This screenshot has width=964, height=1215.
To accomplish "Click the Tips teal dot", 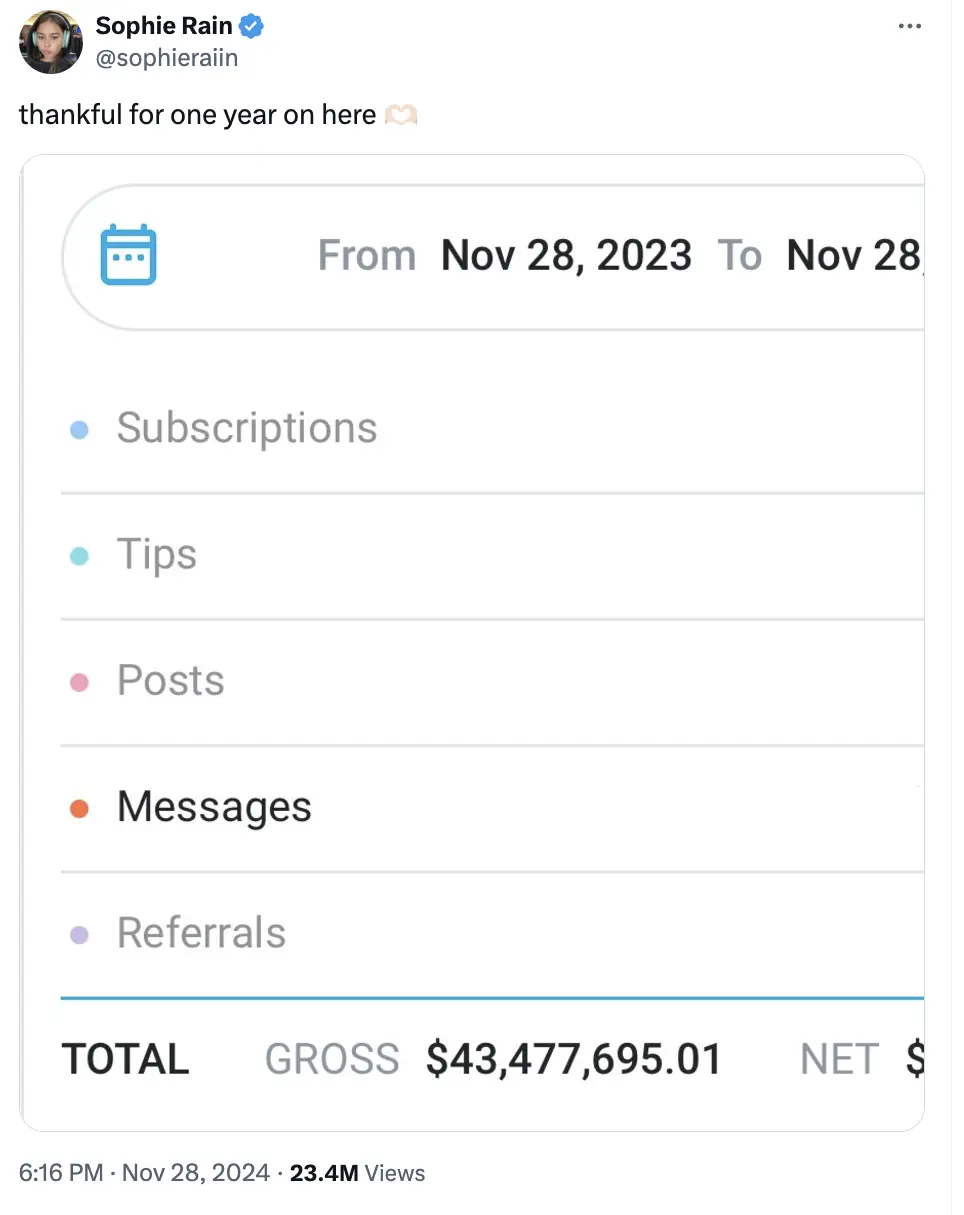I will 80,555.
